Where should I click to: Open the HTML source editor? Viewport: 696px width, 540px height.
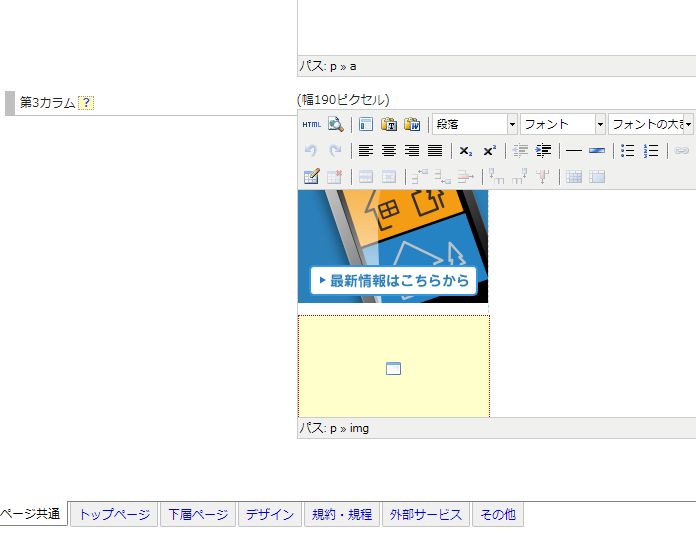pyautogui.click(x=311, y=125)
